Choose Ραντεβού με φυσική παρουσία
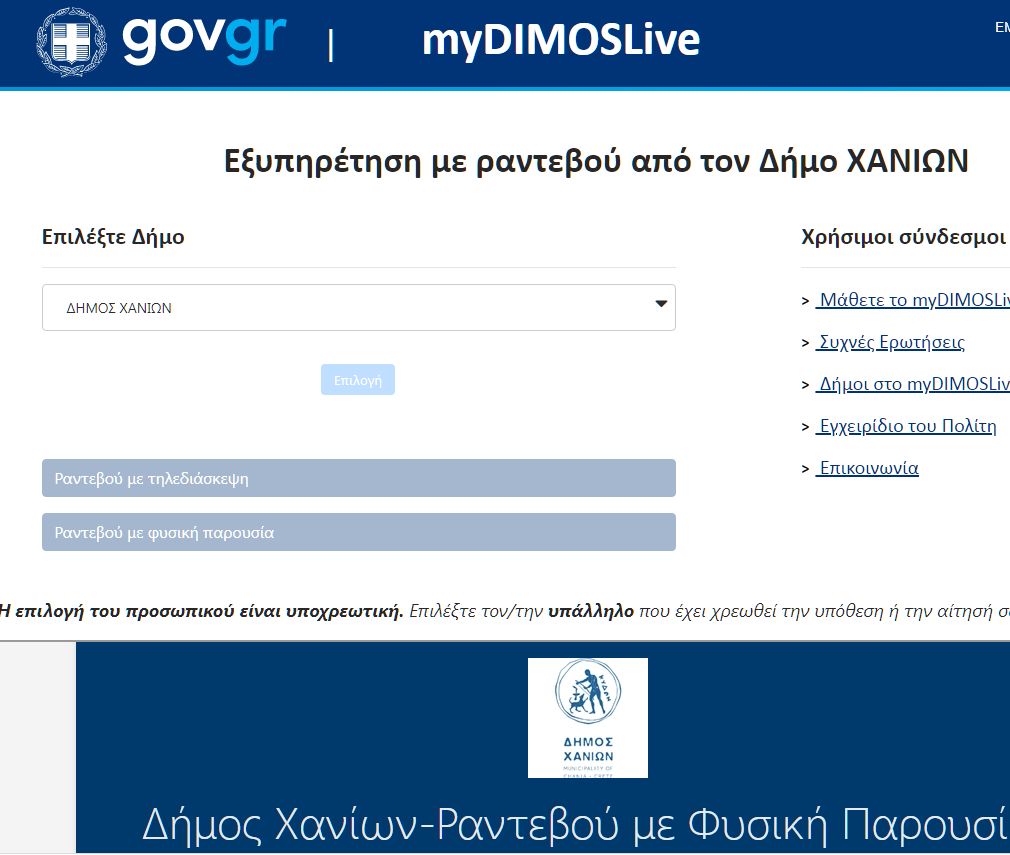The height and width of the screenshot is (855, 1010). tap(359, 532)
